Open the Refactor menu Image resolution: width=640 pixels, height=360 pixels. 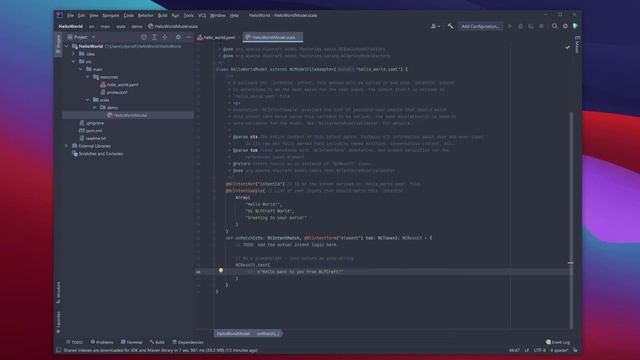click(145, 16)
